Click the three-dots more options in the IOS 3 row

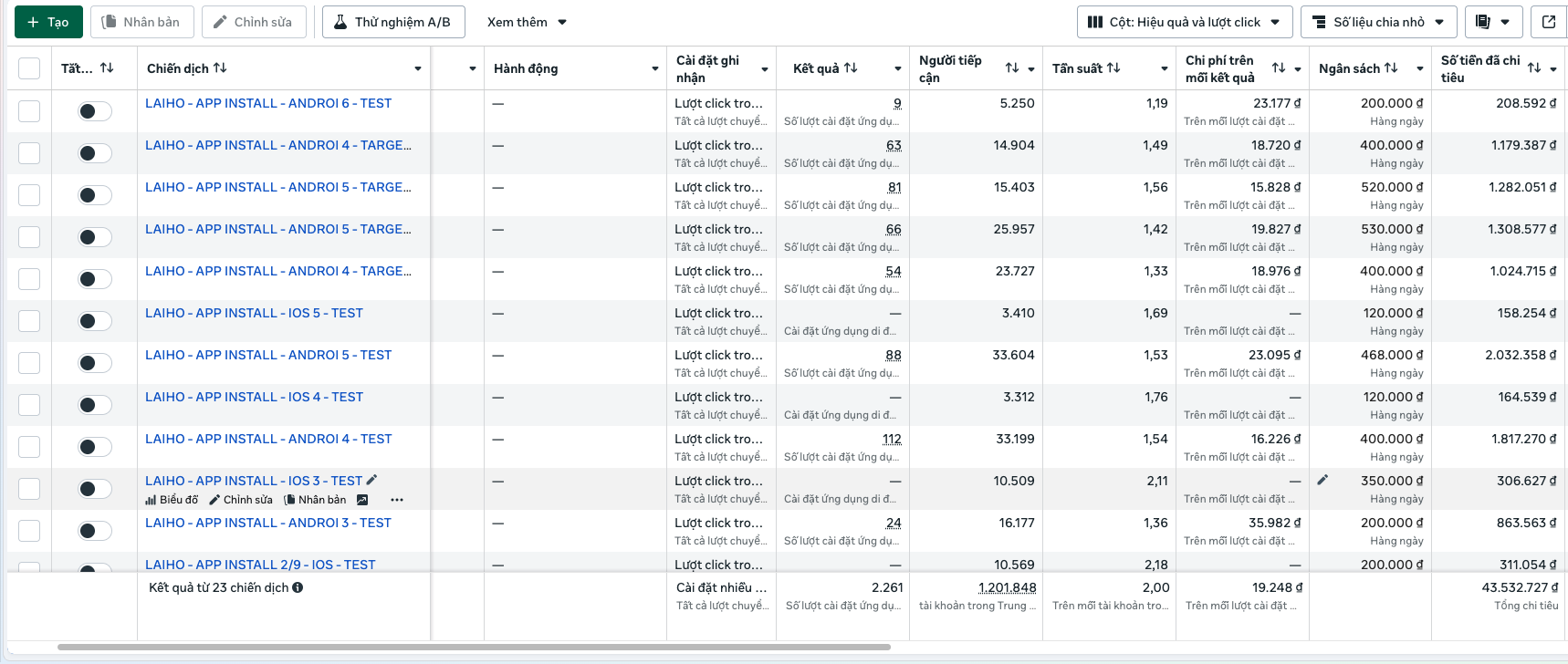pyautogui.click(x=396, y=500)
